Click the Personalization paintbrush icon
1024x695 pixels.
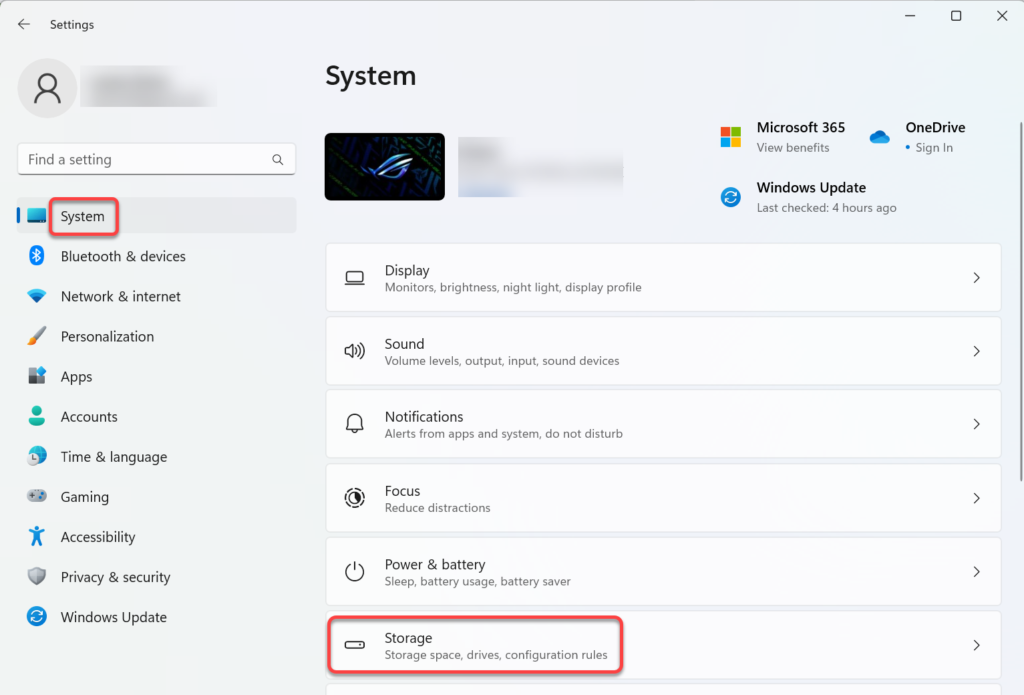click(x=36, y=336)
